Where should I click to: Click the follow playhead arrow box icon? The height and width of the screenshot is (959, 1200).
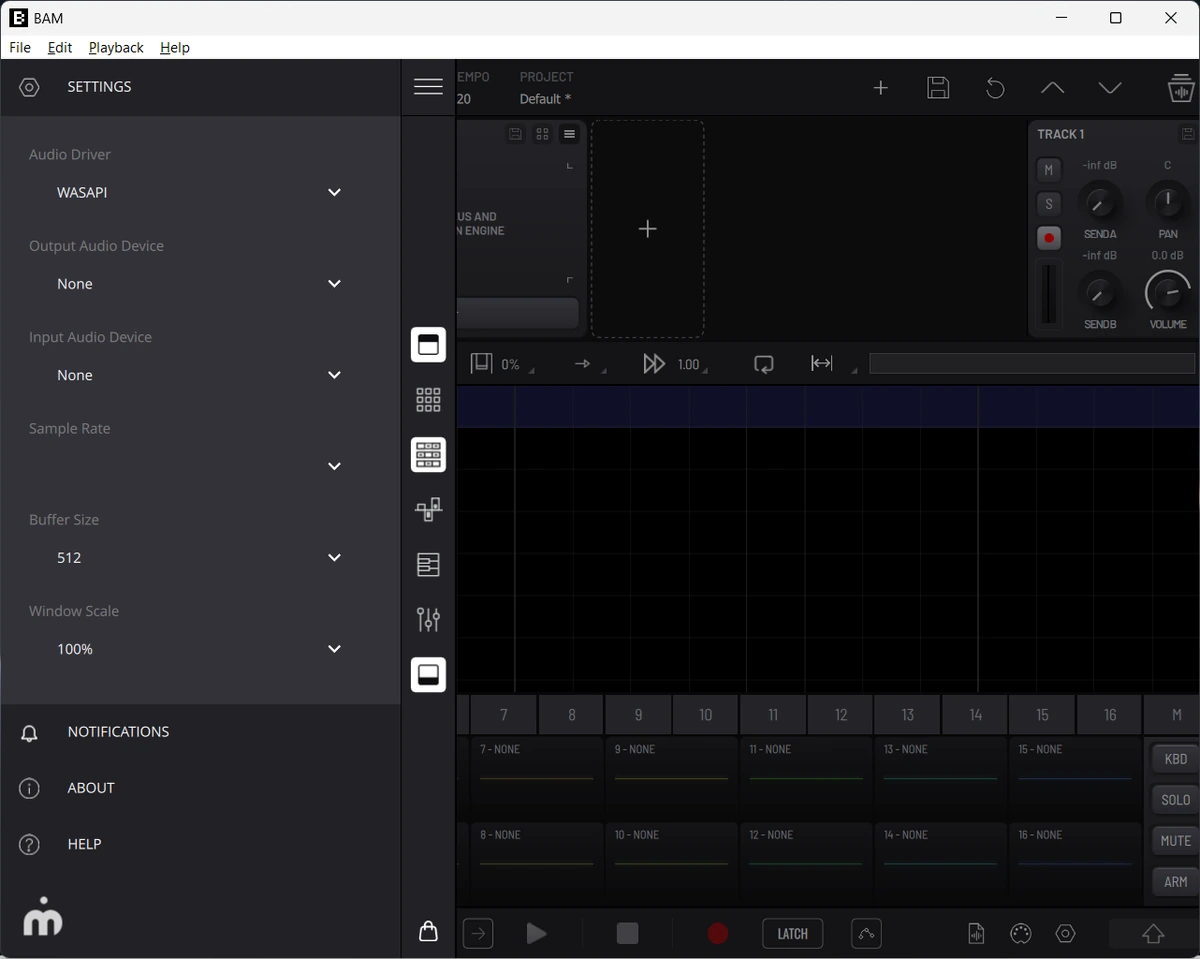click(x=478, y=934)
